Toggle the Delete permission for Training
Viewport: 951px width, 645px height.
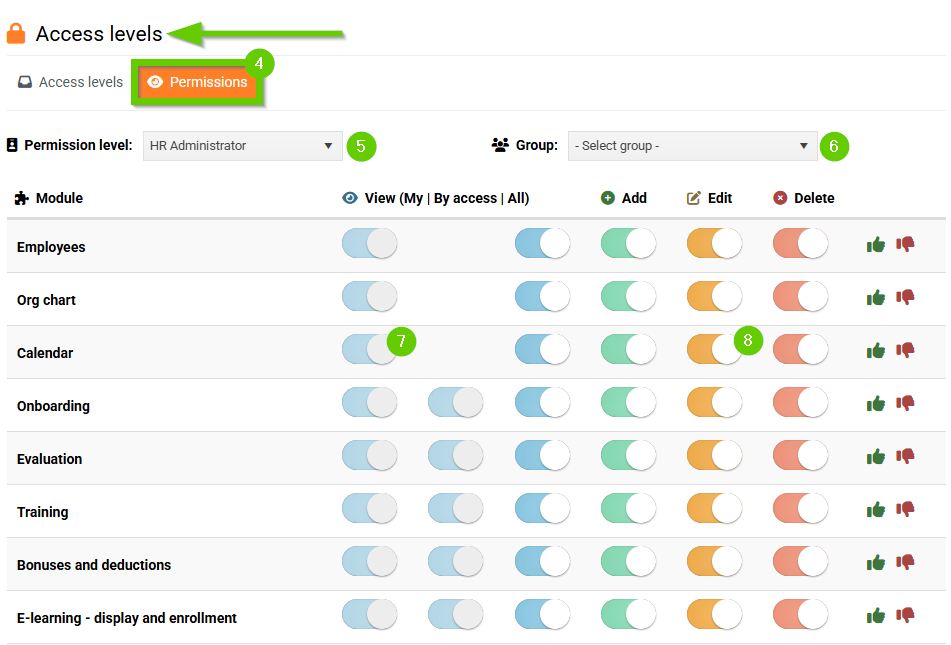[800, 509]
